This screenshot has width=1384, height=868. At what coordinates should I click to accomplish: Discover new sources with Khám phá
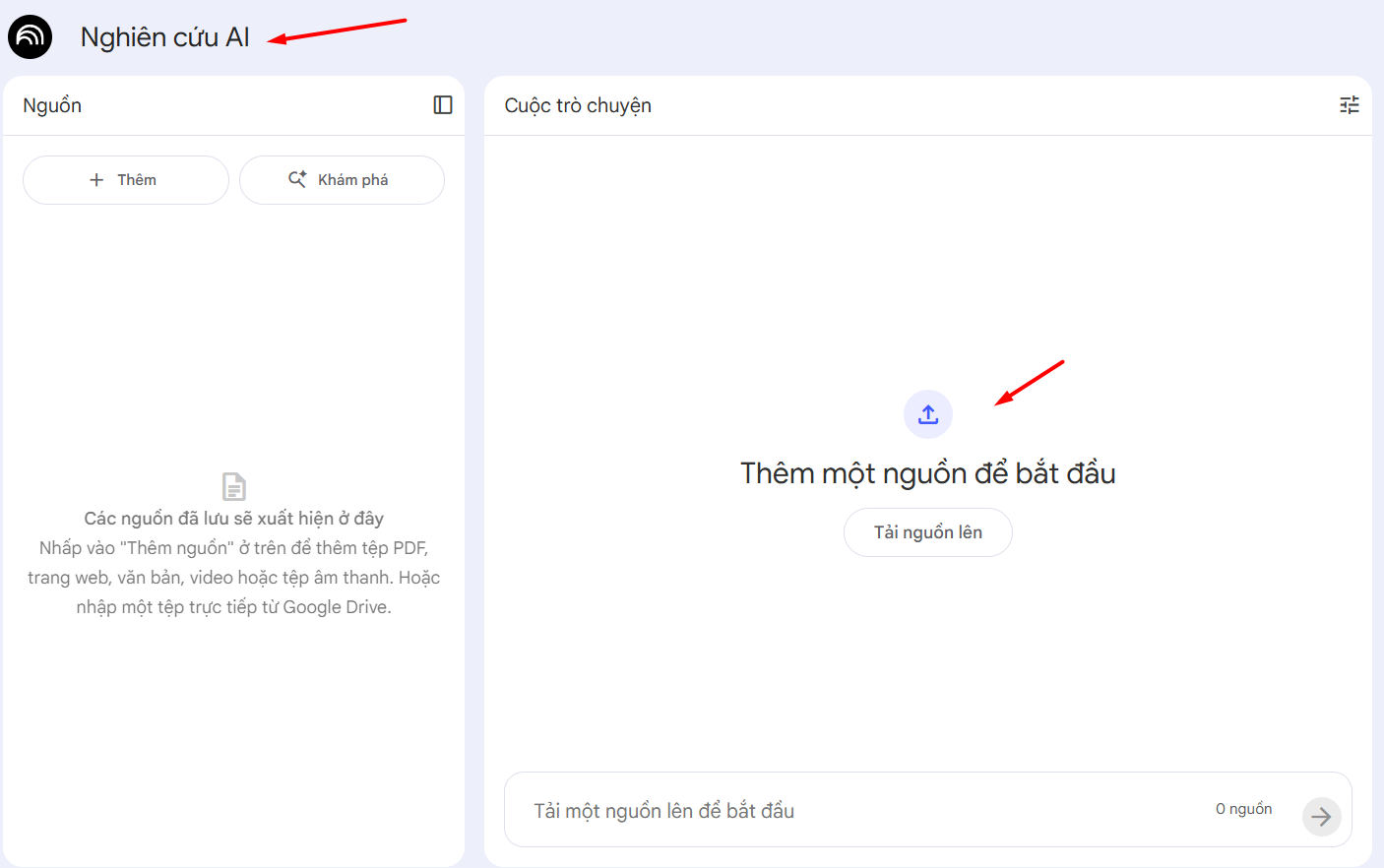click(x=342, y=179)
